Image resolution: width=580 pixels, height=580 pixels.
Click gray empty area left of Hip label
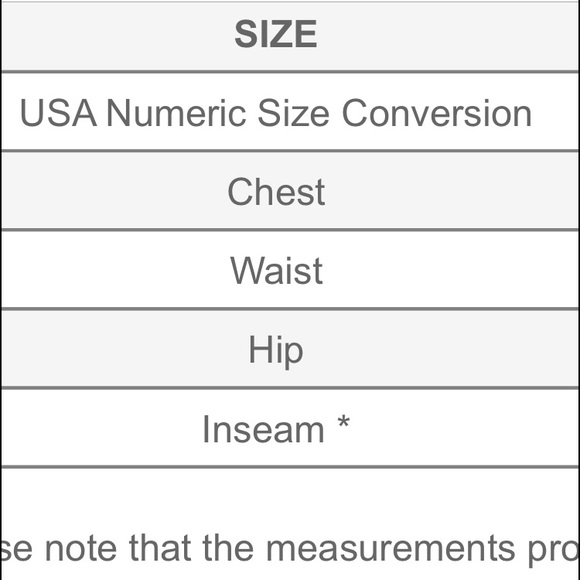coord(124,350)
